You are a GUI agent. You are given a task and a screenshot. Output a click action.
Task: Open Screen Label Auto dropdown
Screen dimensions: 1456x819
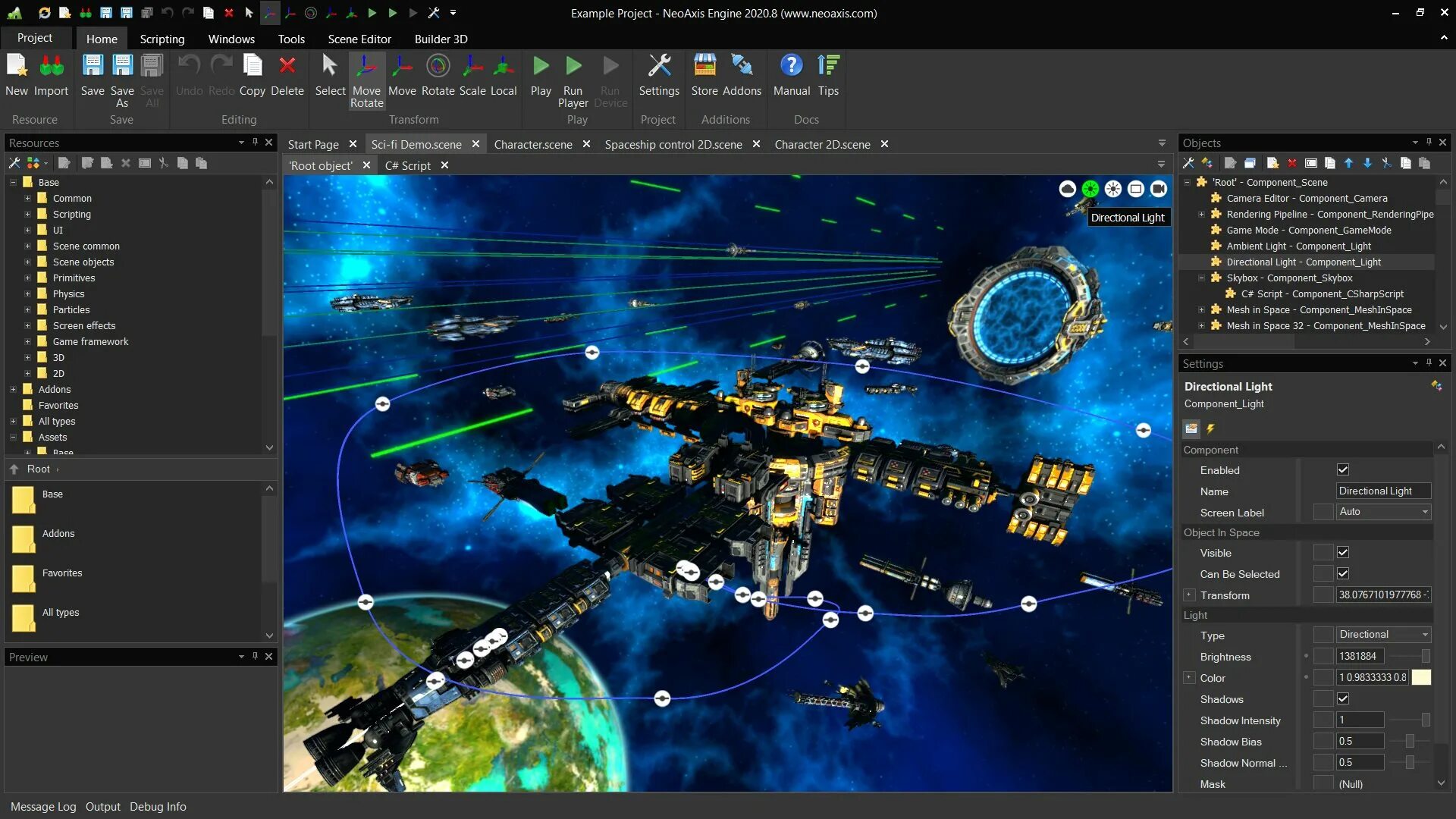1383,512
